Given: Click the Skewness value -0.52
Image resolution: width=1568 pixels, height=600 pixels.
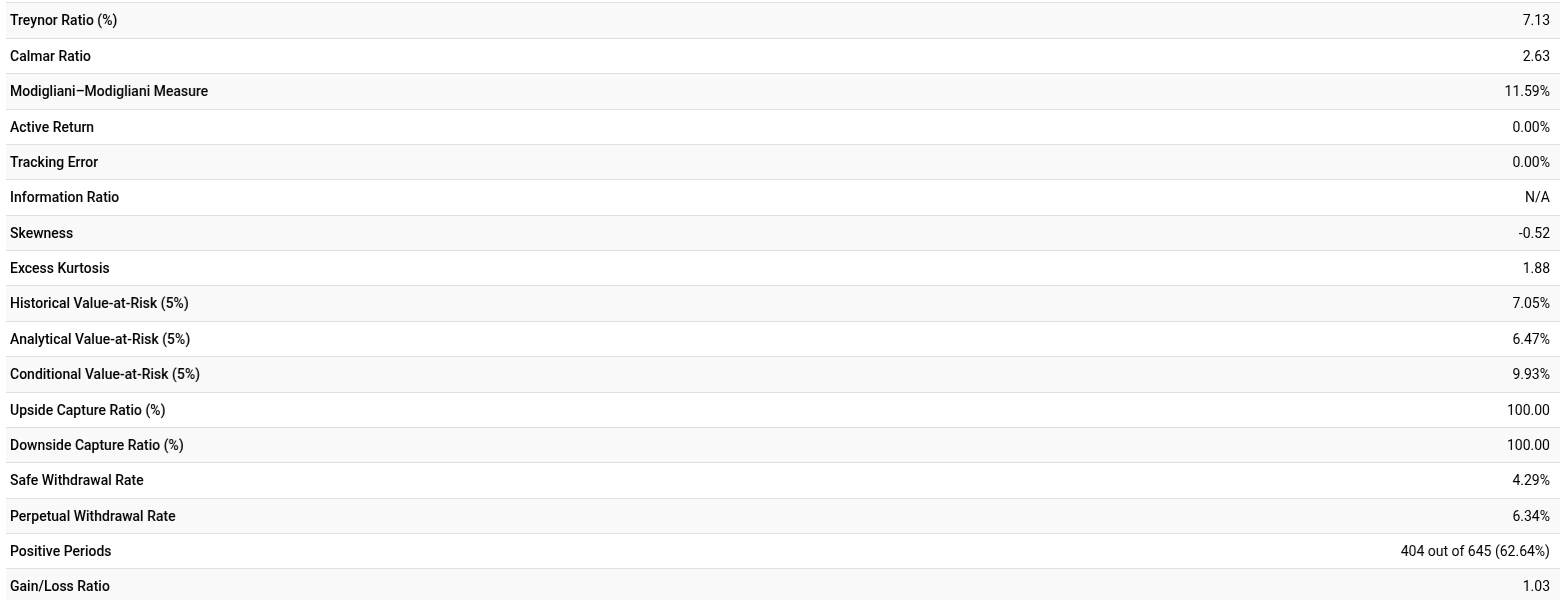Looking at the screenshot, I should 1533,233.
